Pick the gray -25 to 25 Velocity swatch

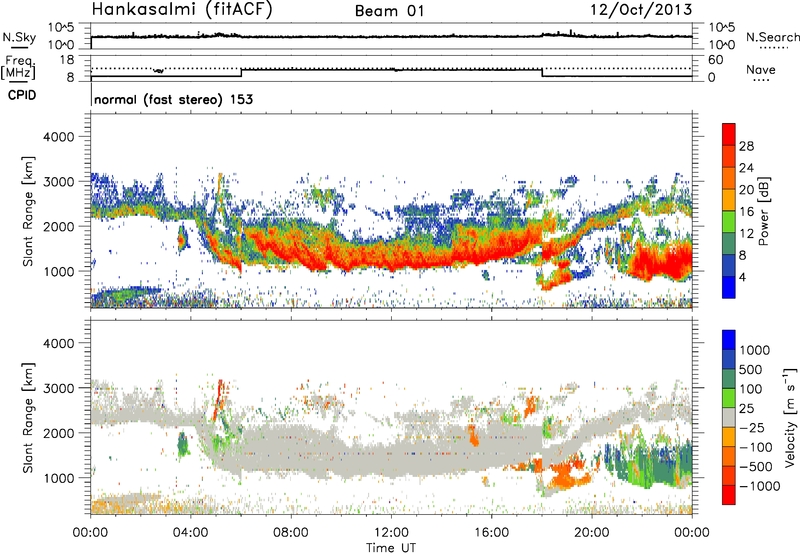point(729,417)
